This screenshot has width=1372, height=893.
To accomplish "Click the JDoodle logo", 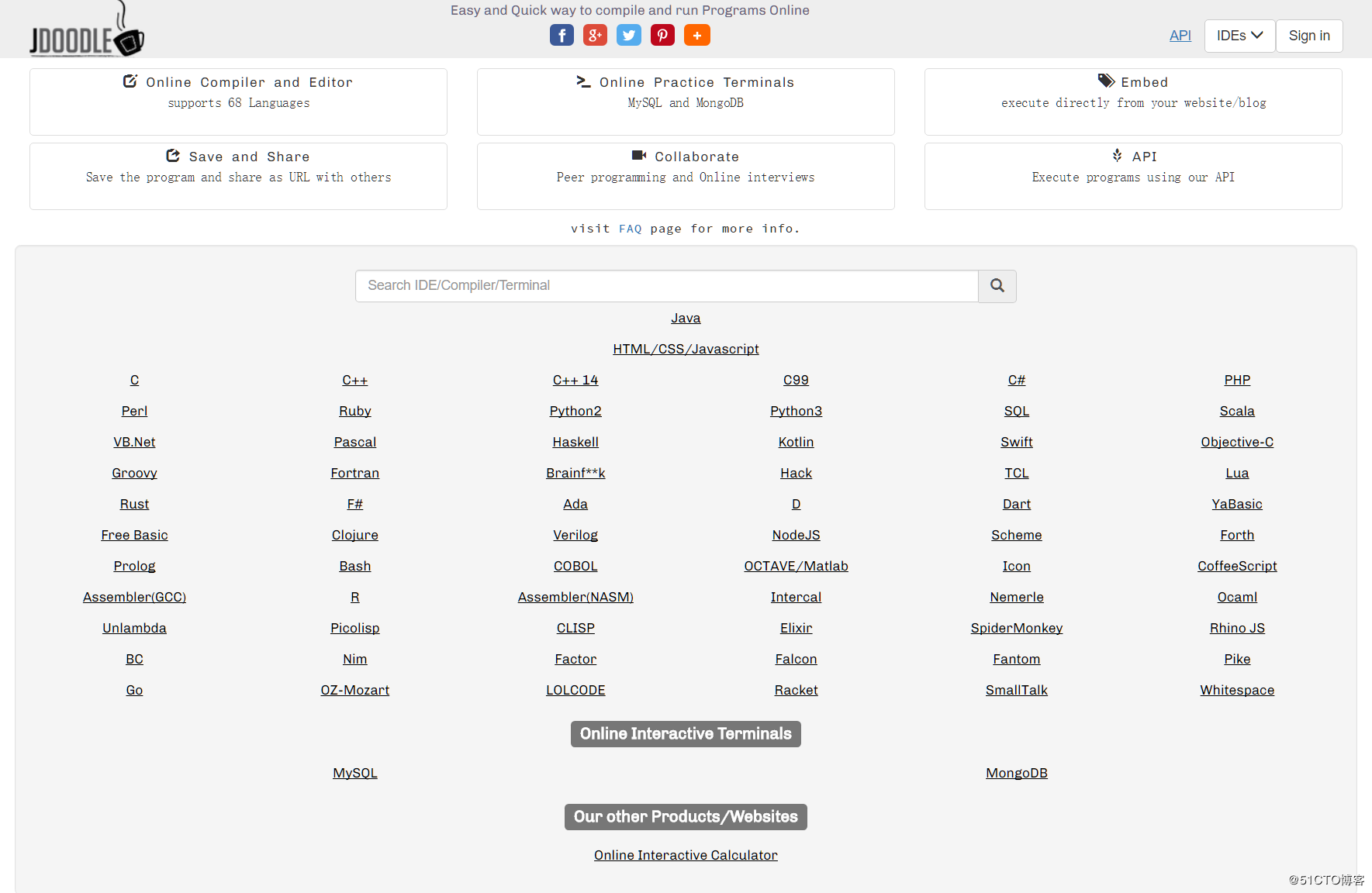I will pyautogui.click(x=87, y=31).
